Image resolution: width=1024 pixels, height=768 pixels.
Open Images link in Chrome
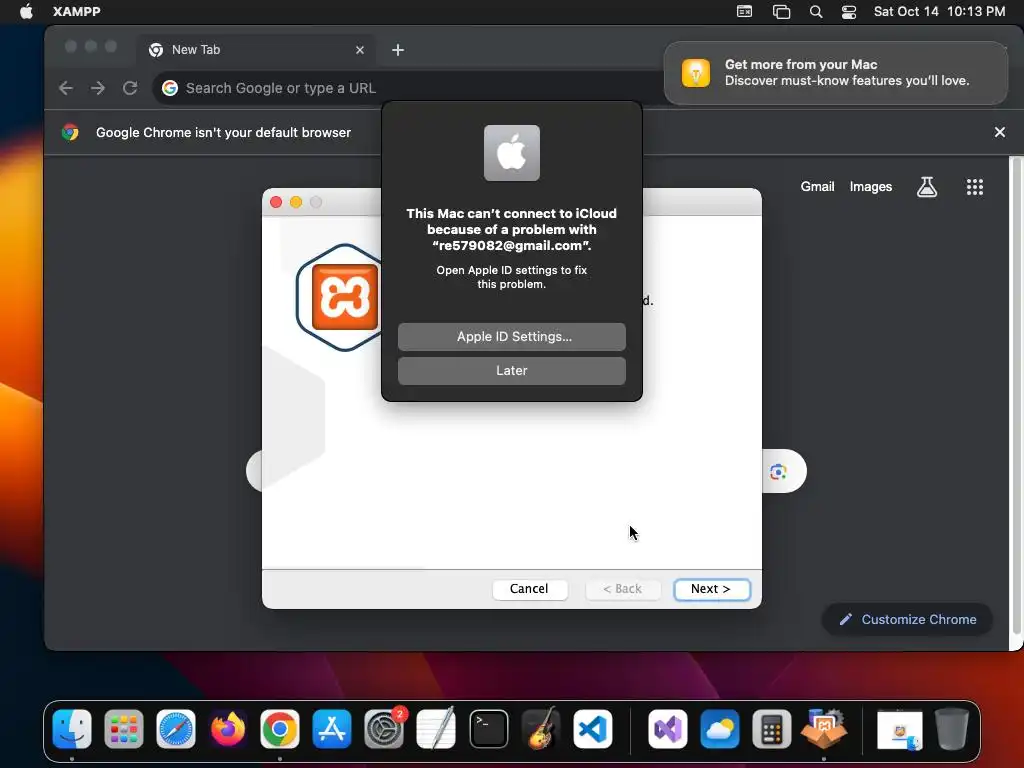click(871, 187)
